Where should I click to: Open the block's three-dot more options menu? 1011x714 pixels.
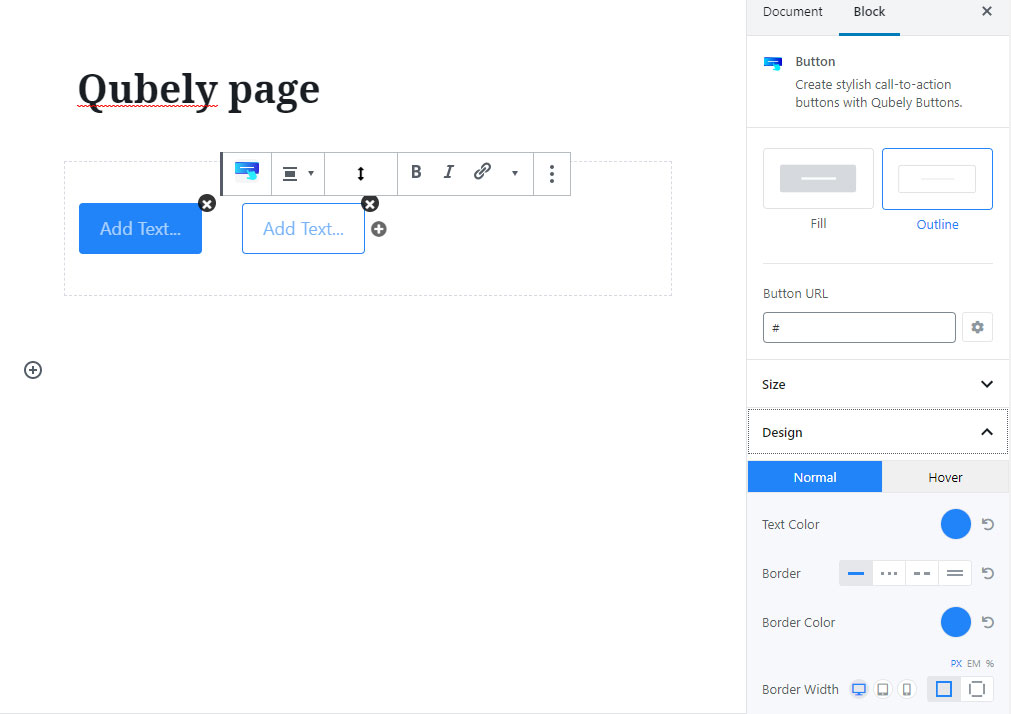(552, 174)
